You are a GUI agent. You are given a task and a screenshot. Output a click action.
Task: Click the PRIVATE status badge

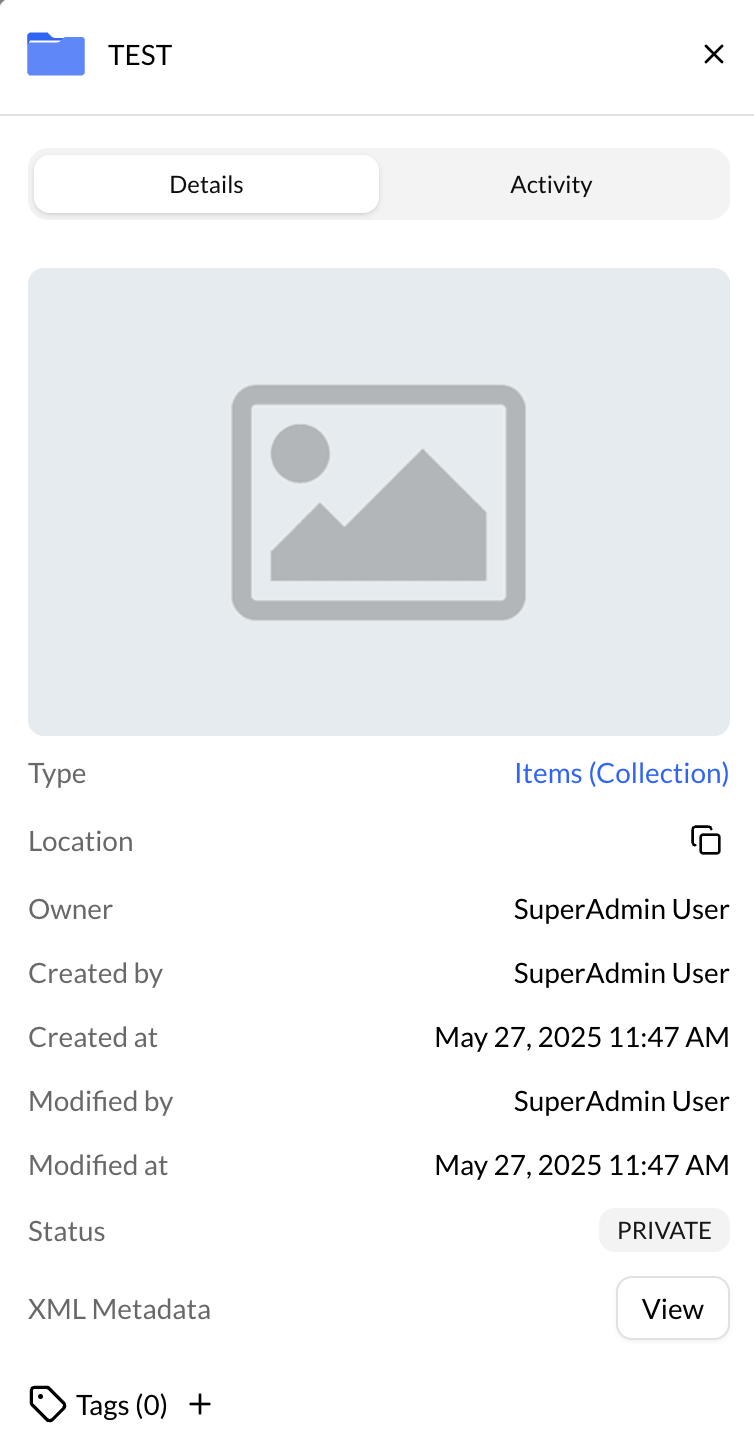664,1231
